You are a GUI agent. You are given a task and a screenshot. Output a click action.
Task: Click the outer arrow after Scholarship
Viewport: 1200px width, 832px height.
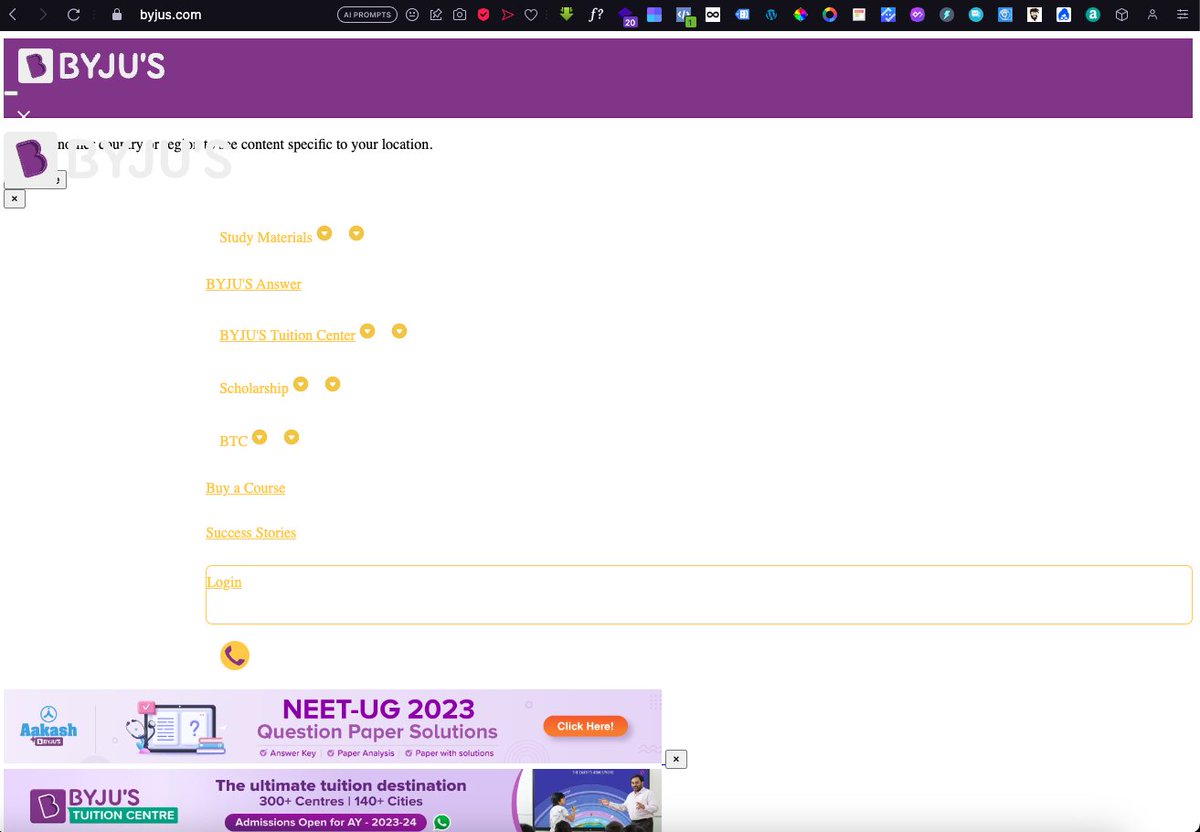coord(333,384)
